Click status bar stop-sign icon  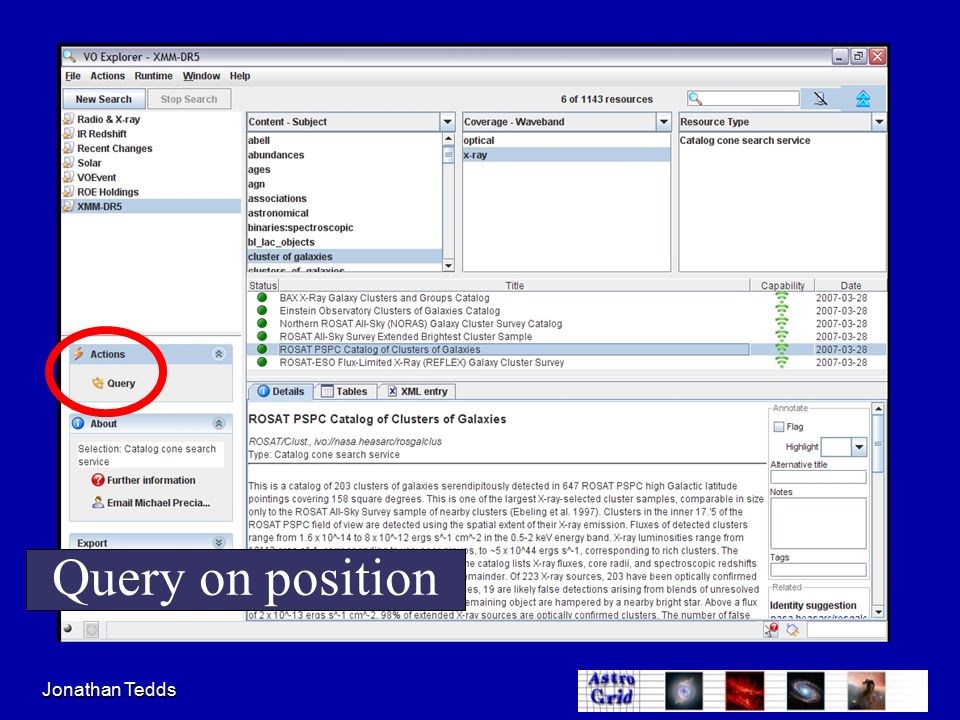coord(771,630)
